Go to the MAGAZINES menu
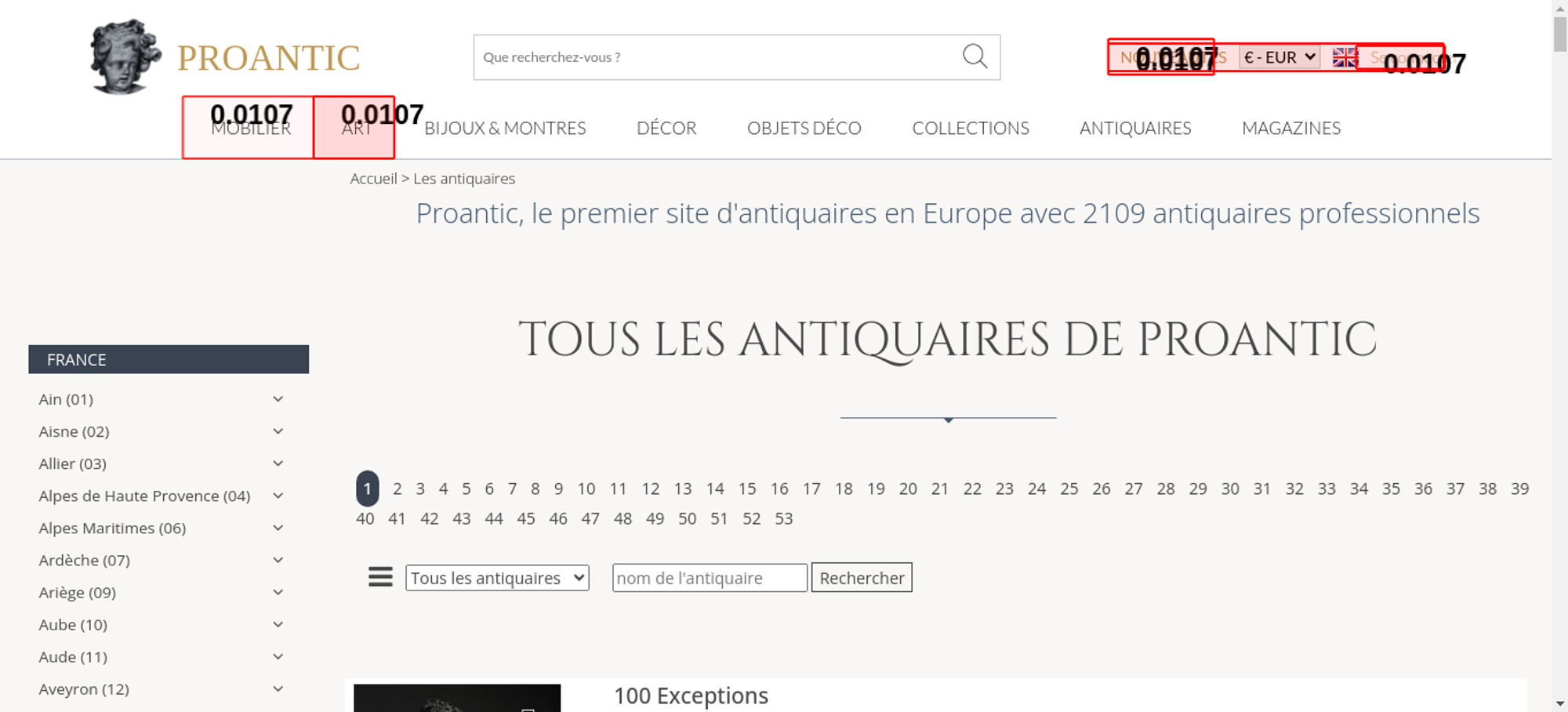Screen dimensions: 1568x712 click(x=1290, y=128)
